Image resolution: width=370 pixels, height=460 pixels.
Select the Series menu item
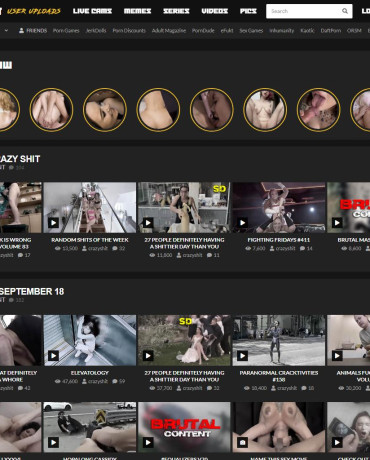[176, 11]
